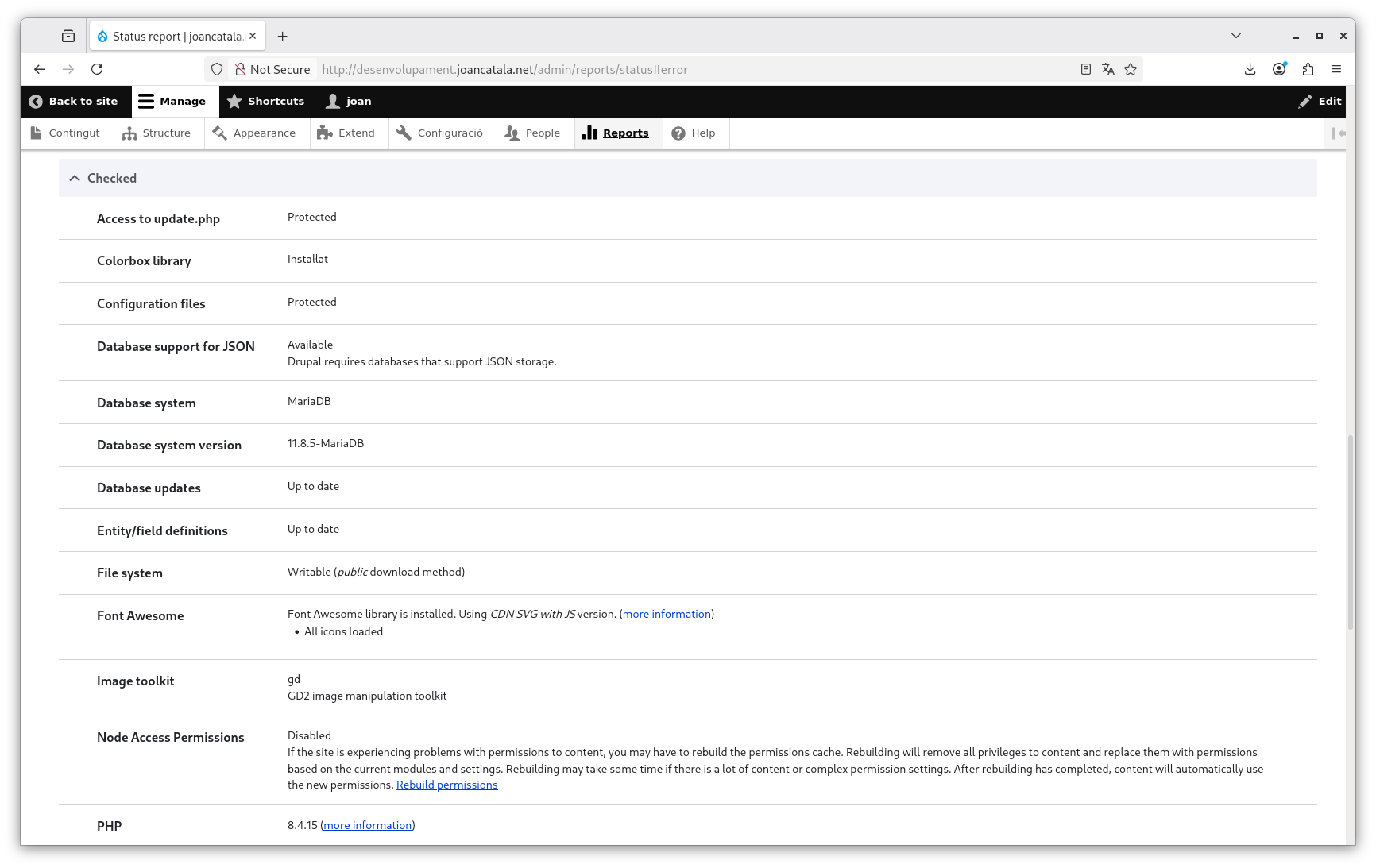Image resolution: width=1376 pixels, height=868 pixels.
Task: Select the Appearance paint-roller icon
Action: pos(219,133)
